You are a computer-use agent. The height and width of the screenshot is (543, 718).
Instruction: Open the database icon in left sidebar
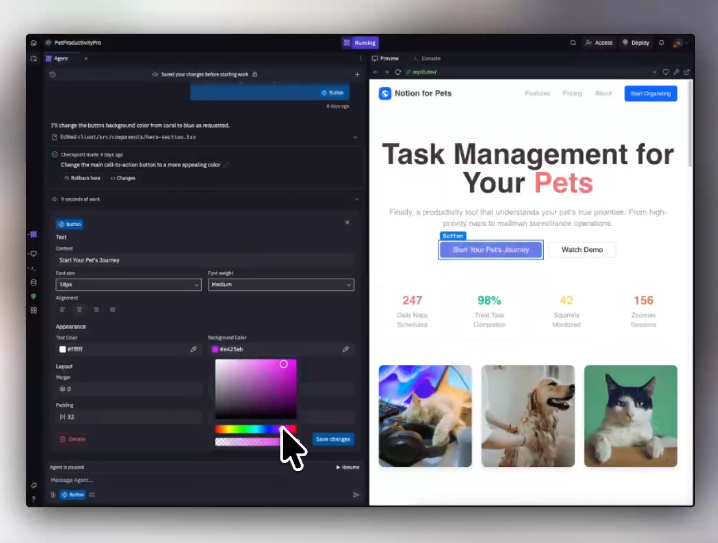coord(33,282)
